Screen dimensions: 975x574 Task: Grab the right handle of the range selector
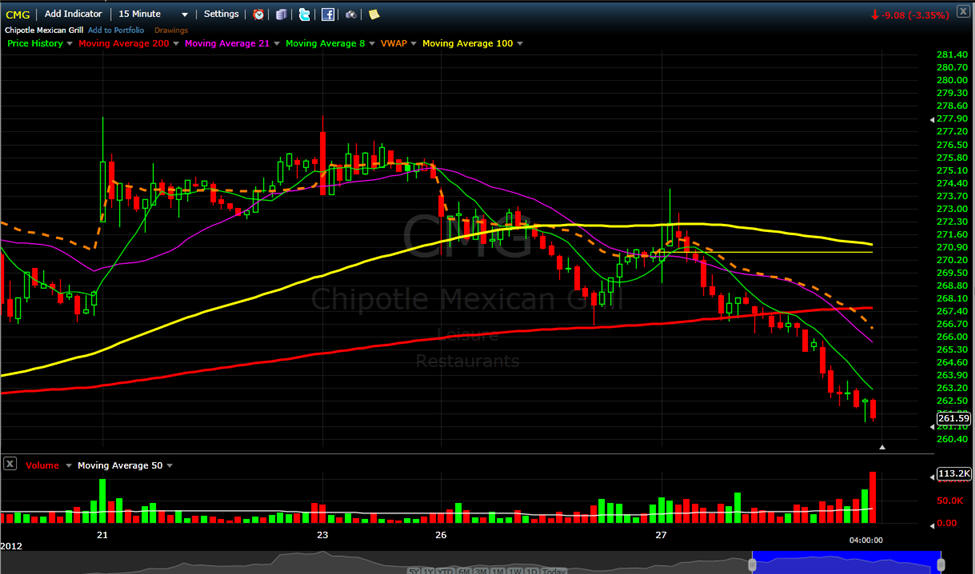coord(941,564)
